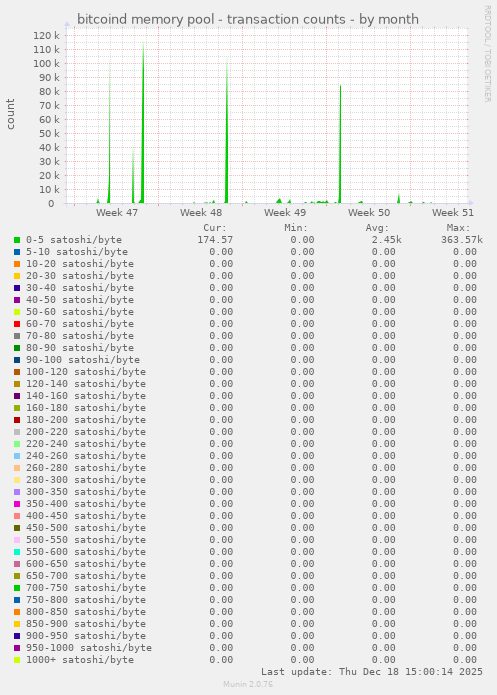
Task: Select the 180-200 satoshi/byte dark red swatch
Action: [x=17, y=420]
